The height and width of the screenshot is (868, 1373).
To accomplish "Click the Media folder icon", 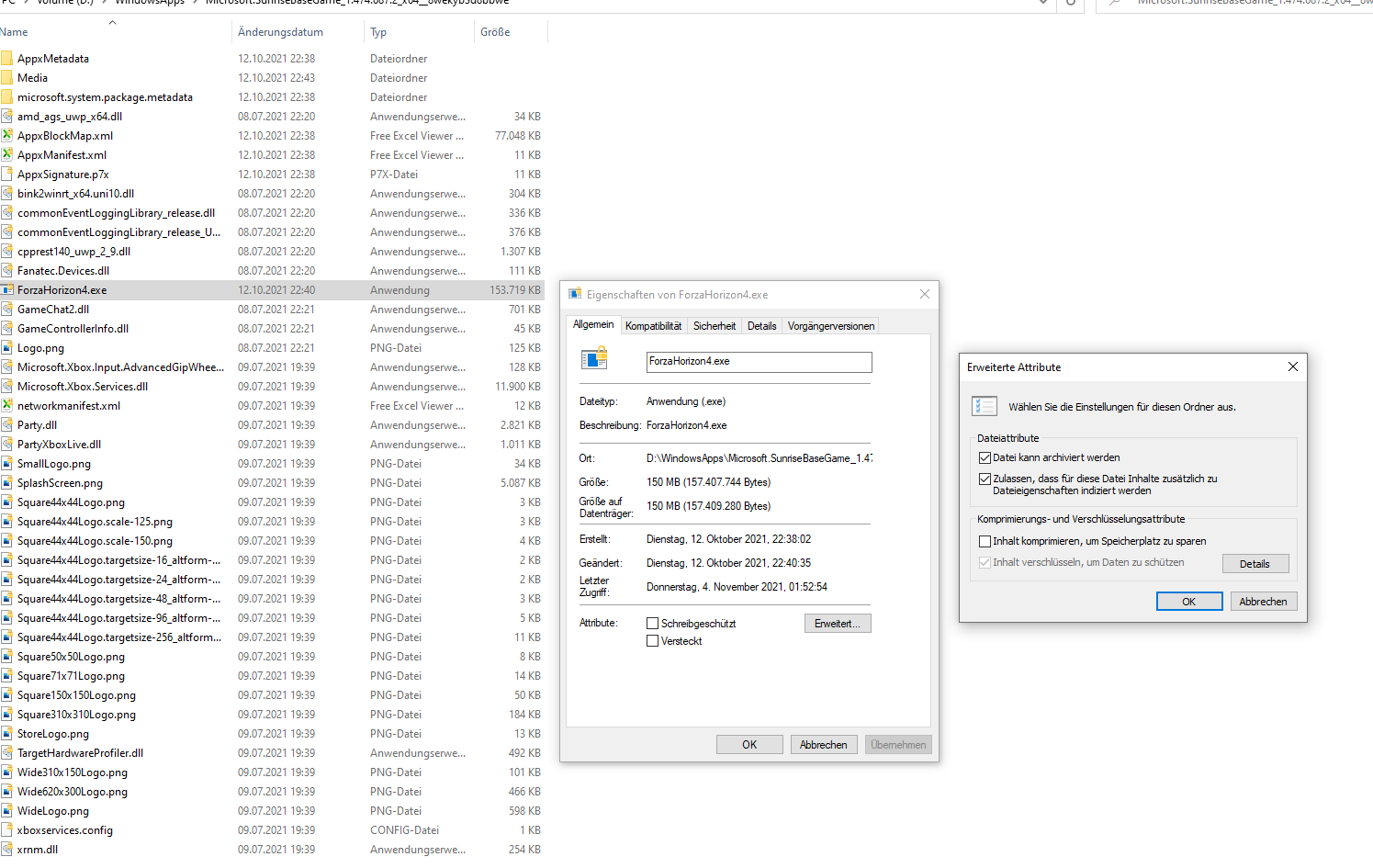I will pos(7,78).
